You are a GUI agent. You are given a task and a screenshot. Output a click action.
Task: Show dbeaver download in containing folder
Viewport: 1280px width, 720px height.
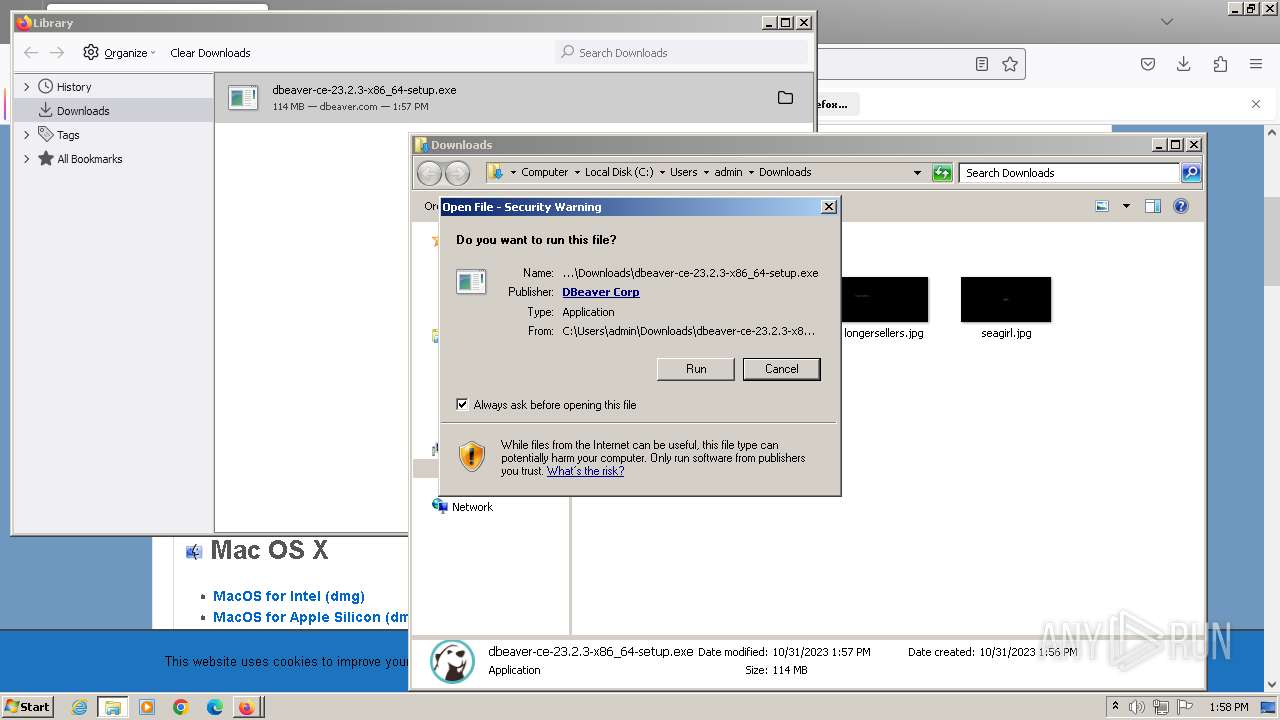(x=785, y=97)
